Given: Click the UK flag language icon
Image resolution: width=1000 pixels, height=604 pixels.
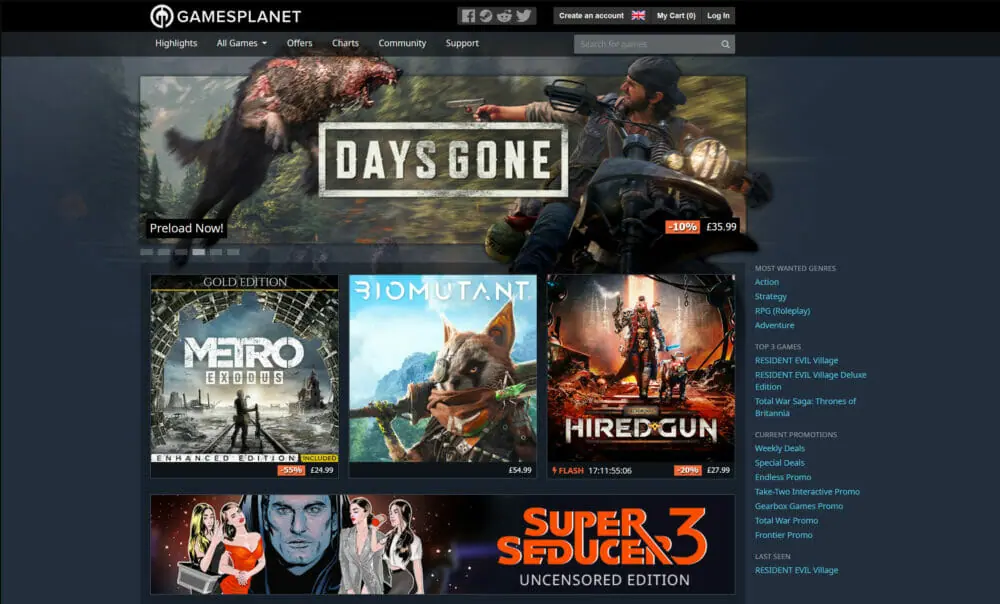Looking at the screenshot, I should click(x=638, y=16).
